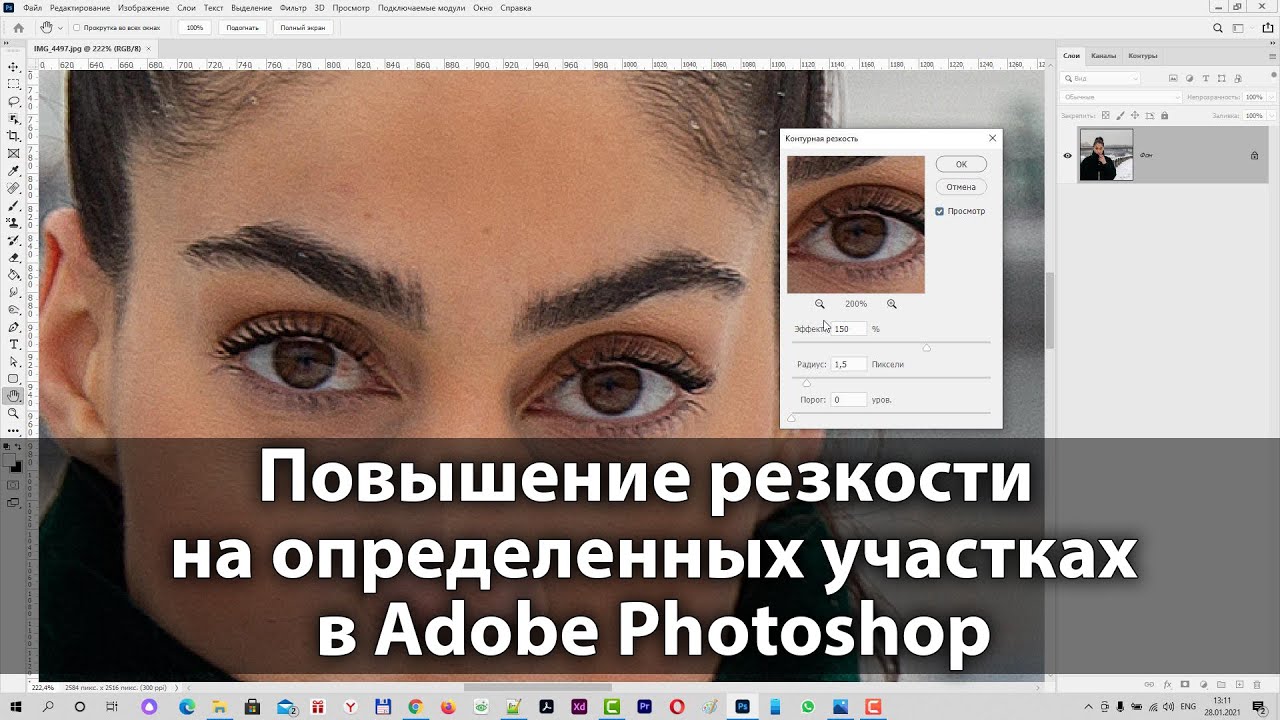
Task: Switch to the Контуры tab
Action: pos(1142,56)
